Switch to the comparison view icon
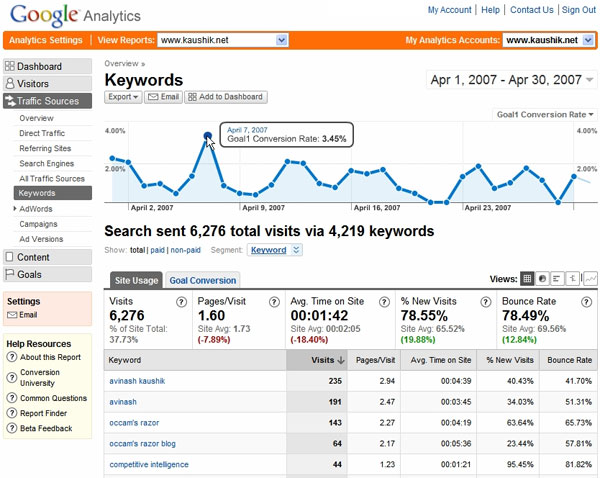 point(573,279)
